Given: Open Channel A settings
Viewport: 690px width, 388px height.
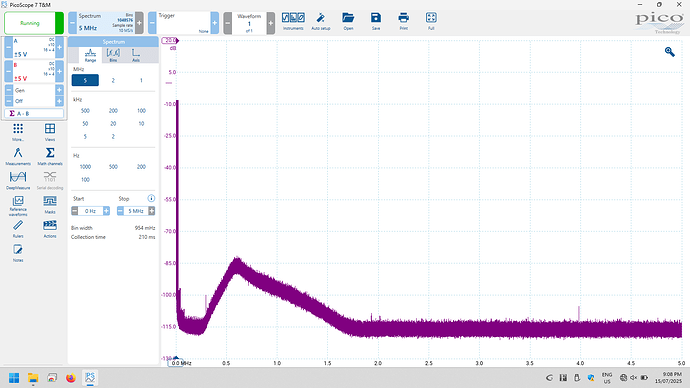Looking at the screenshot, I should tap(34, 48).
